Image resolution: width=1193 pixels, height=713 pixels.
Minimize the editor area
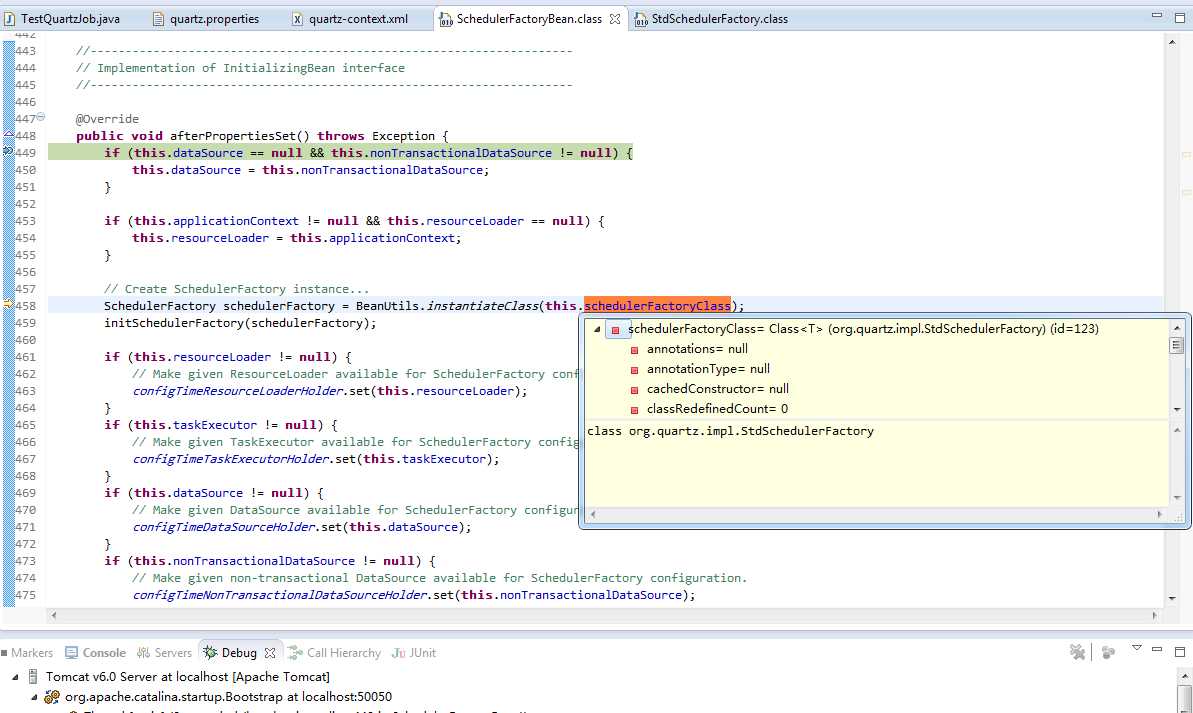pyautogui.click(x=1156, y=15)
